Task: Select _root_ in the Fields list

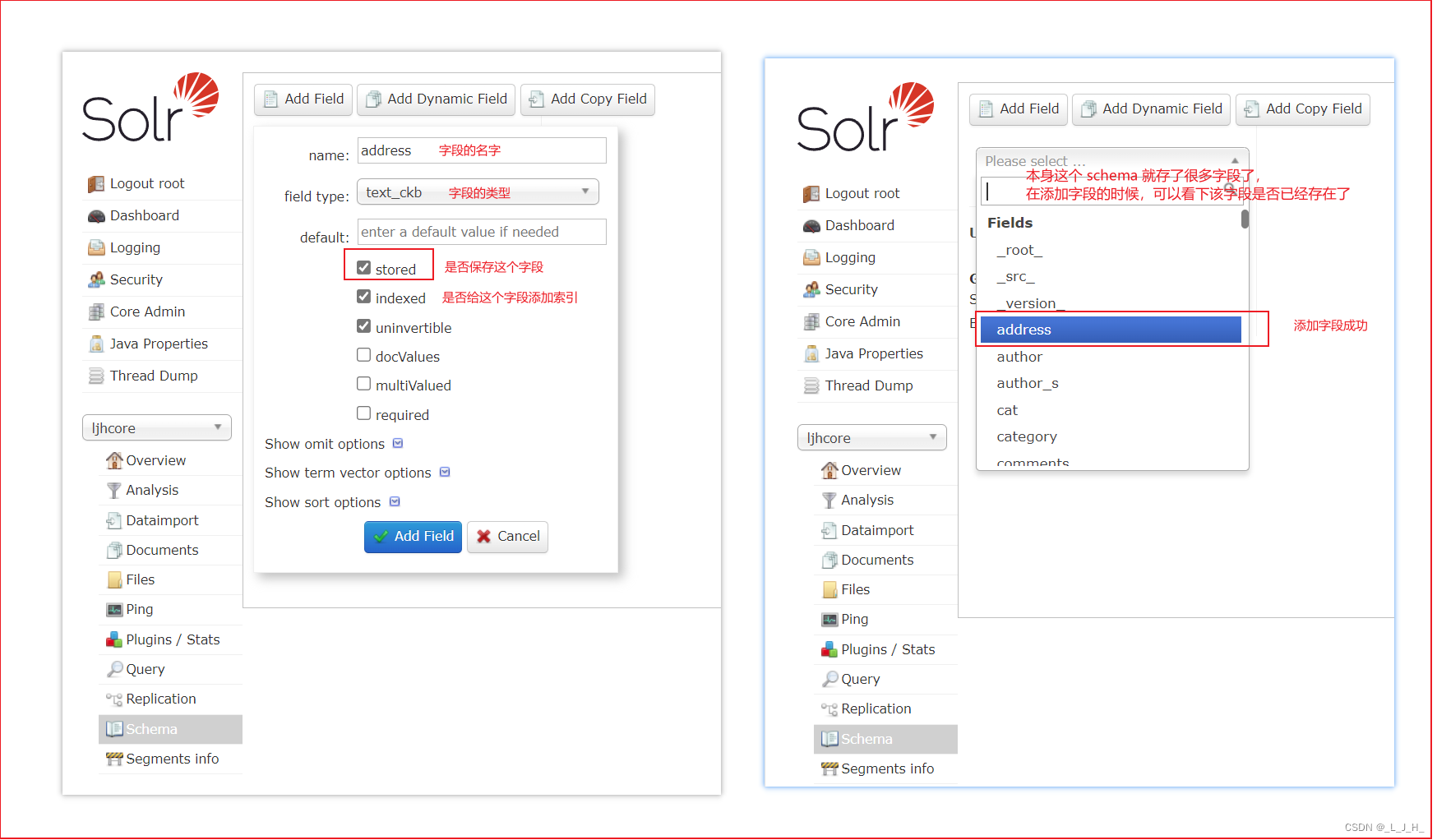Action: point(1111,250)
